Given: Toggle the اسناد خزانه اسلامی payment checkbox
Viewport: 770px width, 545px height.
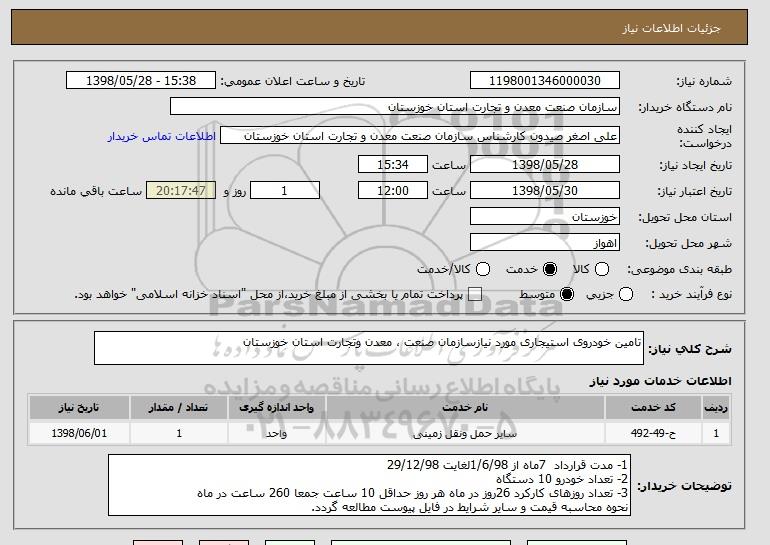Looking at the screenshot, I should click(475, 294).
